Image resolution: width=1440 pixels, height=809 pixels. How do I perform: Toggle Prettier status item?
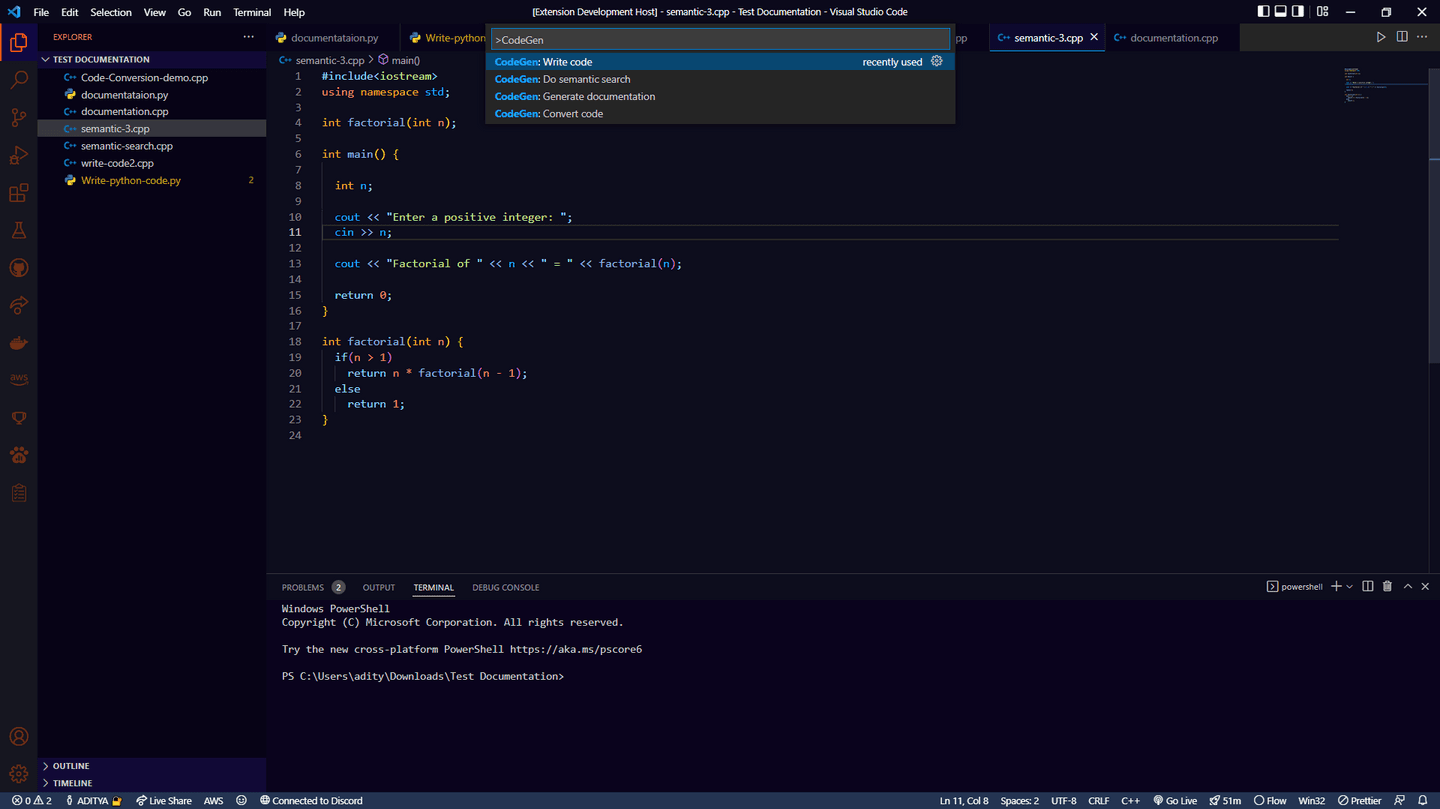point(1359,801)
